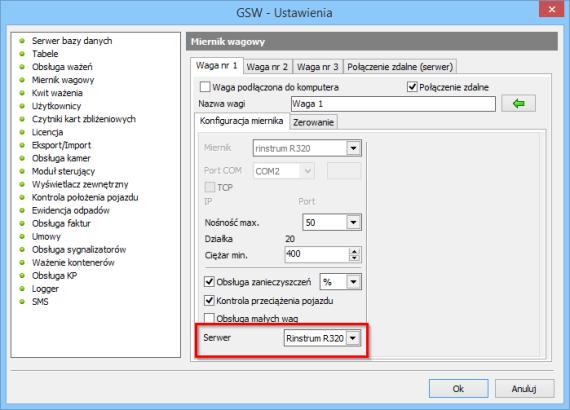Expand the Miernik rinstrum R320 dropdown

click(353, 148)
